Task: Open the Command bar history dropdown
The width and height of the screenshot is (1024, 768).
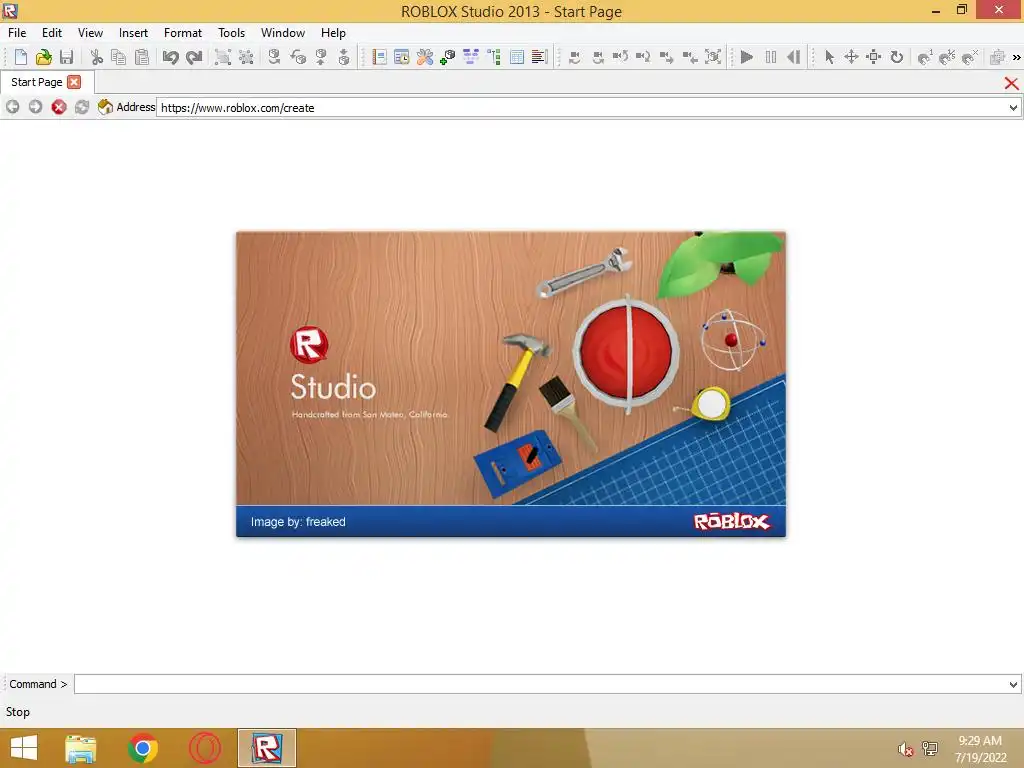Action: [1013, 684]
